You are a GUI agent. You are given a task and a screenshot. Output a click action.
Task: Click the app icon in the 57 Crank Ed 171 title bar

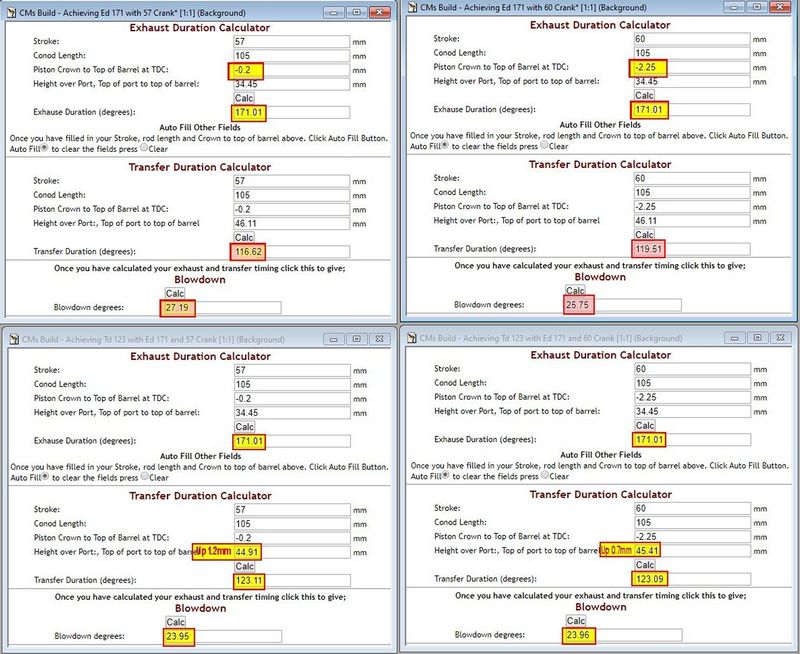(12, 12)
